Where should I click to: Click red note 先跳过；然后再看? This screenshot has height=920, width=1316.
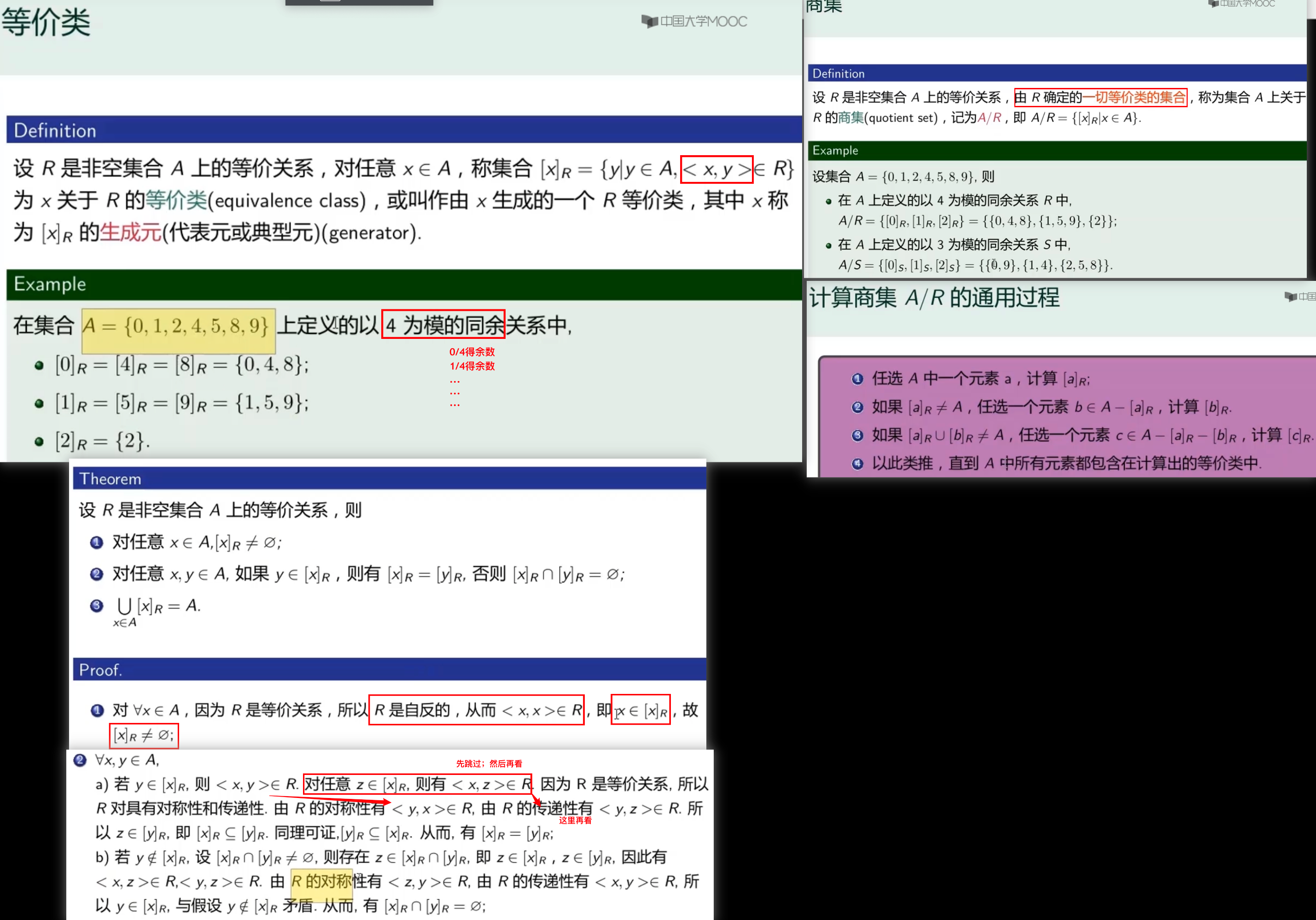click(x=489, y=763)
